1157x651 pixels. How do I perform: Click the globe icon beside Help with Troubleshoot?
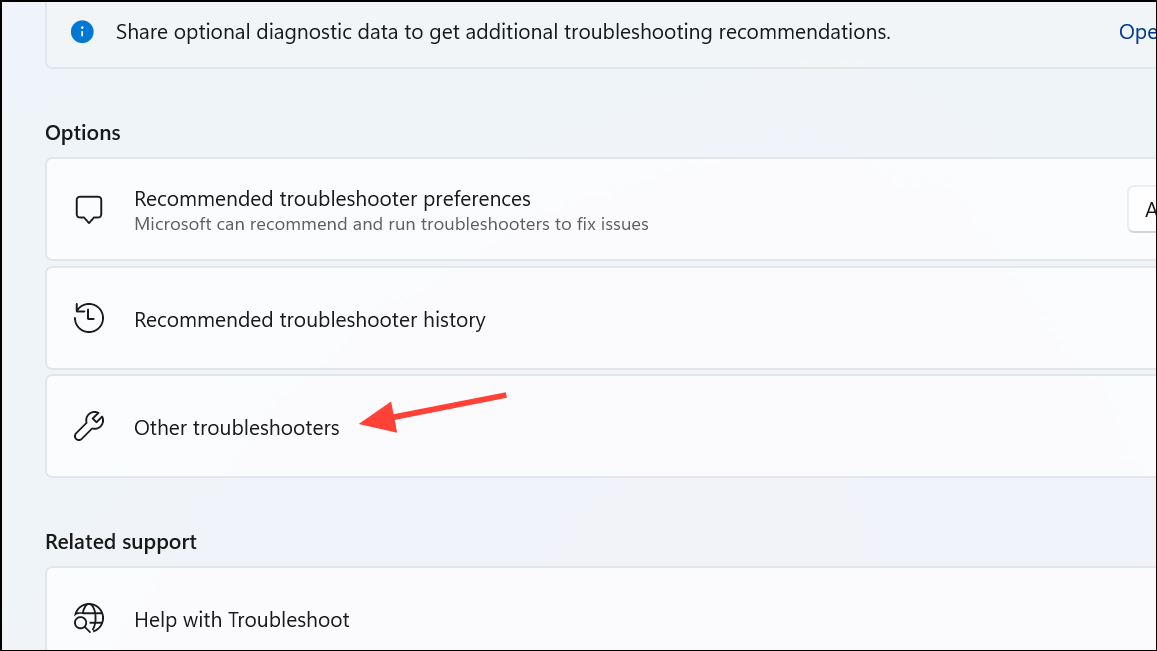(x=89, y=619)
